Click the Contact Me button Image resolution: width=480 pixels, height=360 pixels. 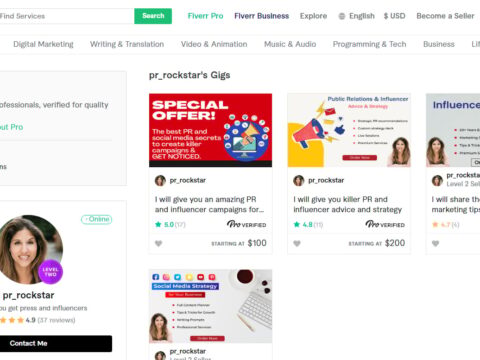coord(54,344)
